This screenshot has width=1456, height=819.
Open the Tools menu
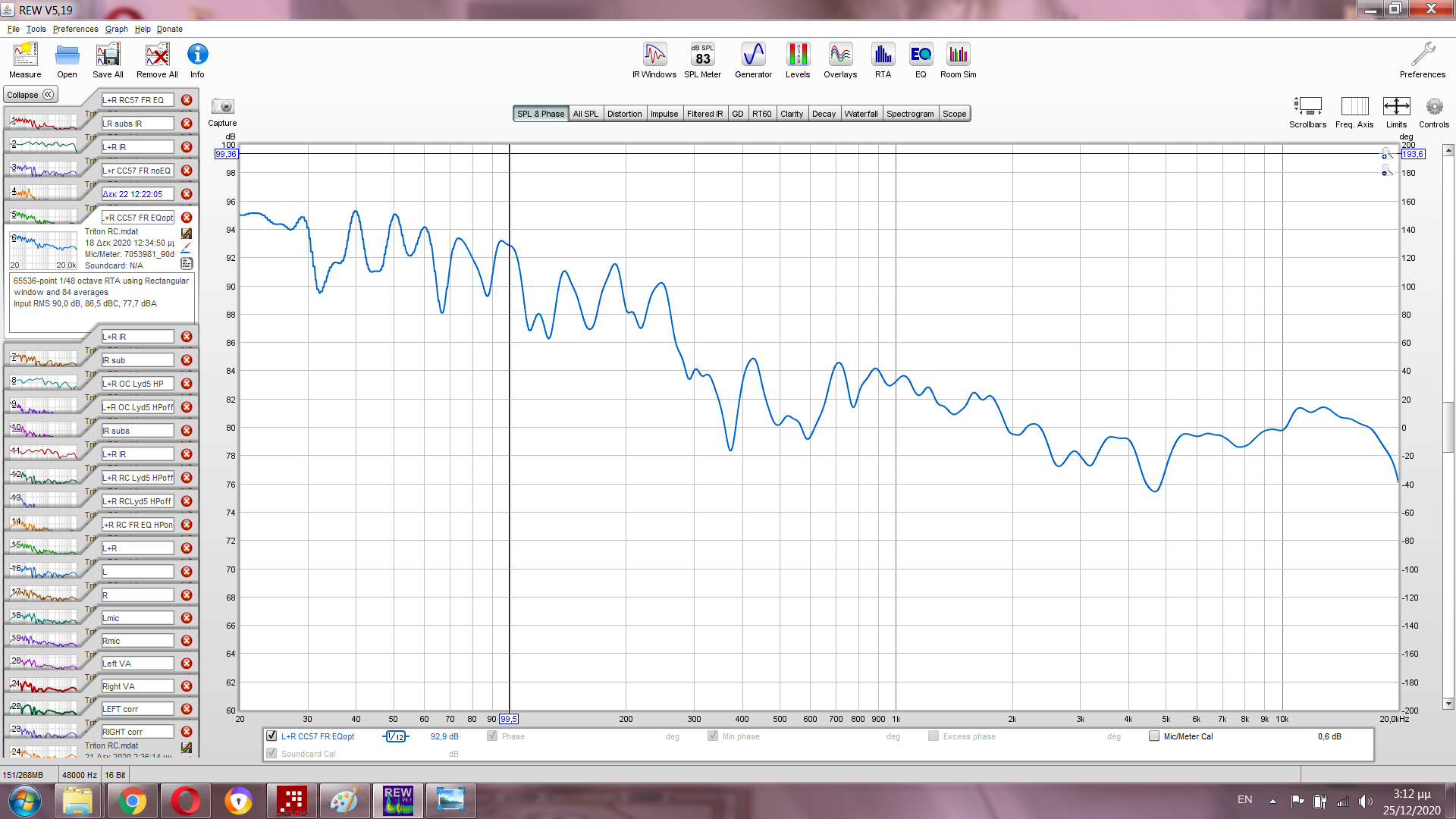pos(36,29)
